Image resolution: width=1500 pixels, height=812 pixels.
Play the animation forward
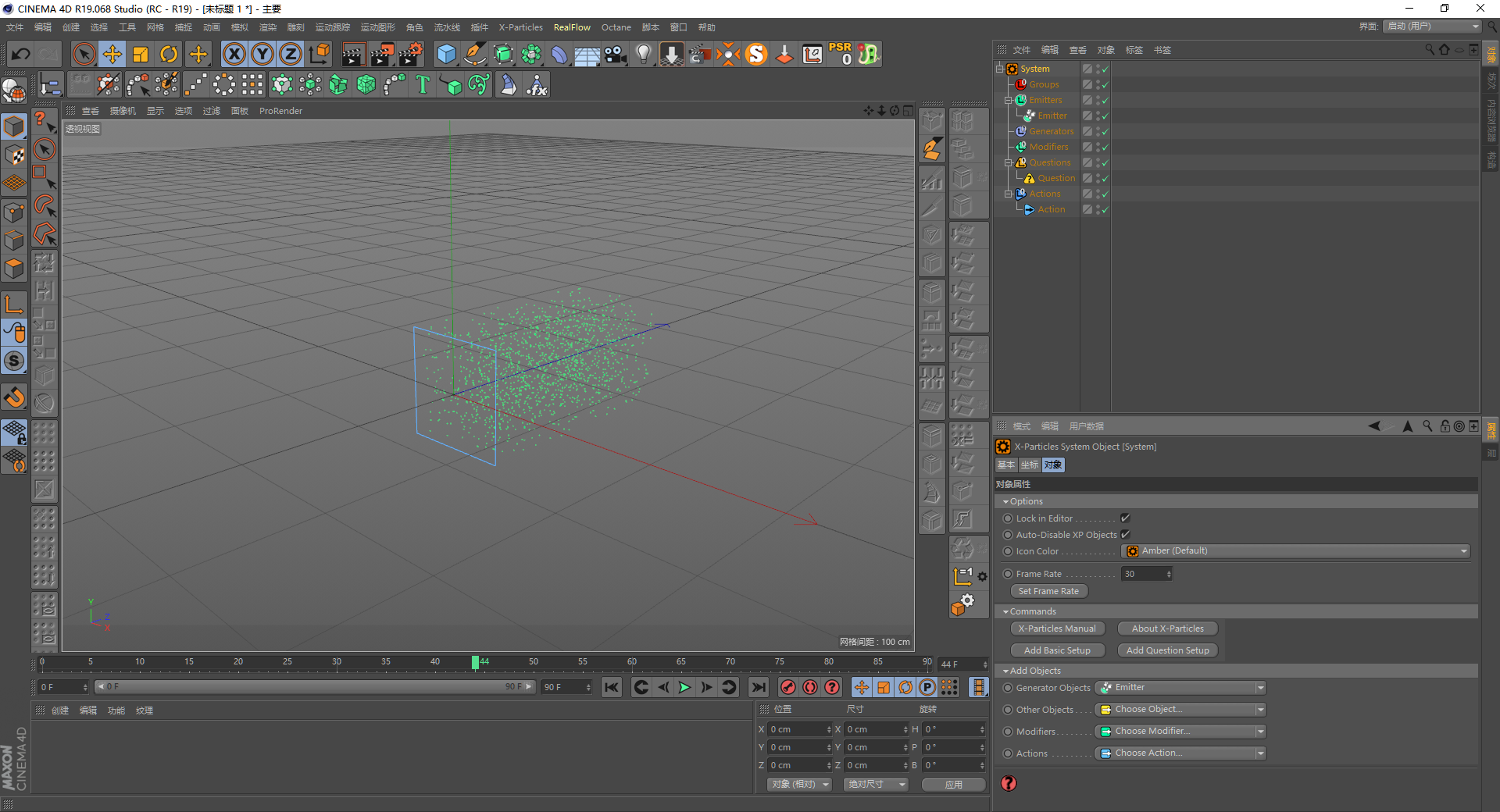tap(684, 687)
